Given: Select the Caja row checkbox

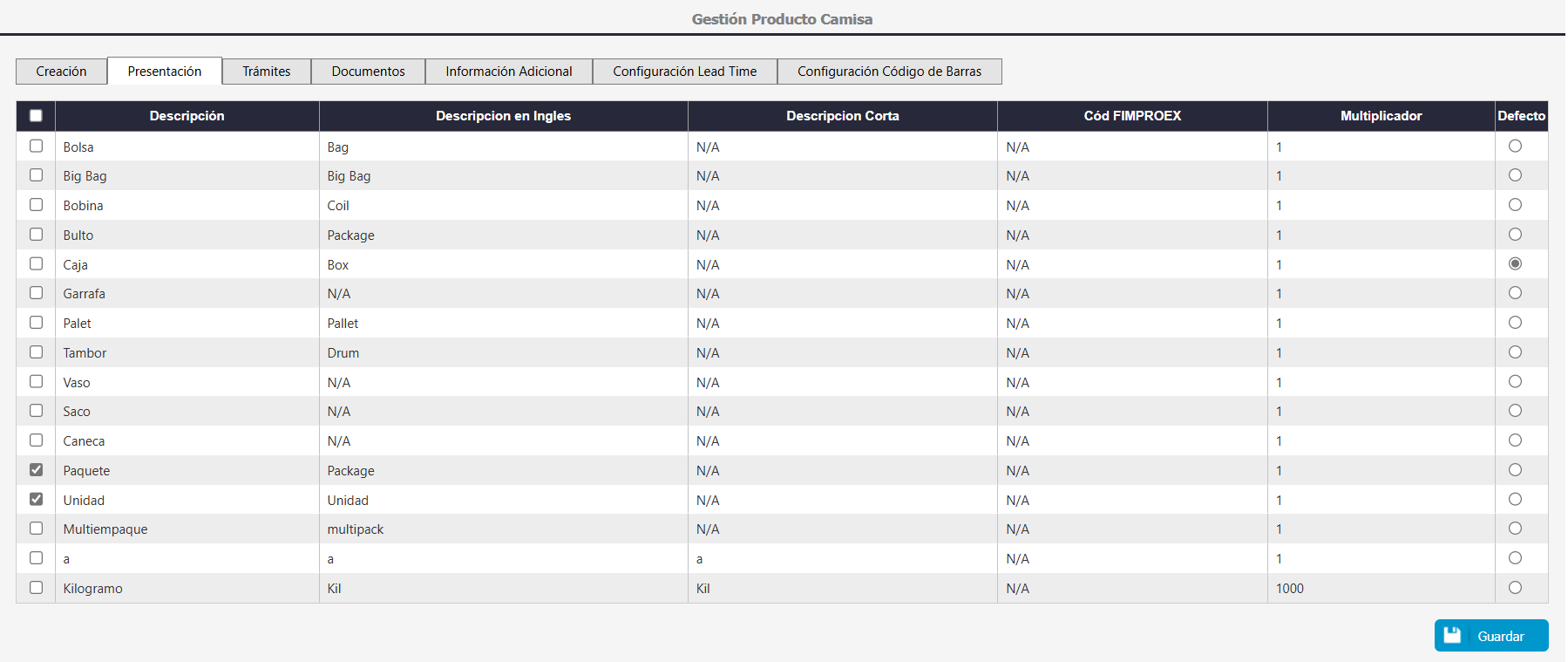Looking at the screenshot, I should tap(36, 263).
